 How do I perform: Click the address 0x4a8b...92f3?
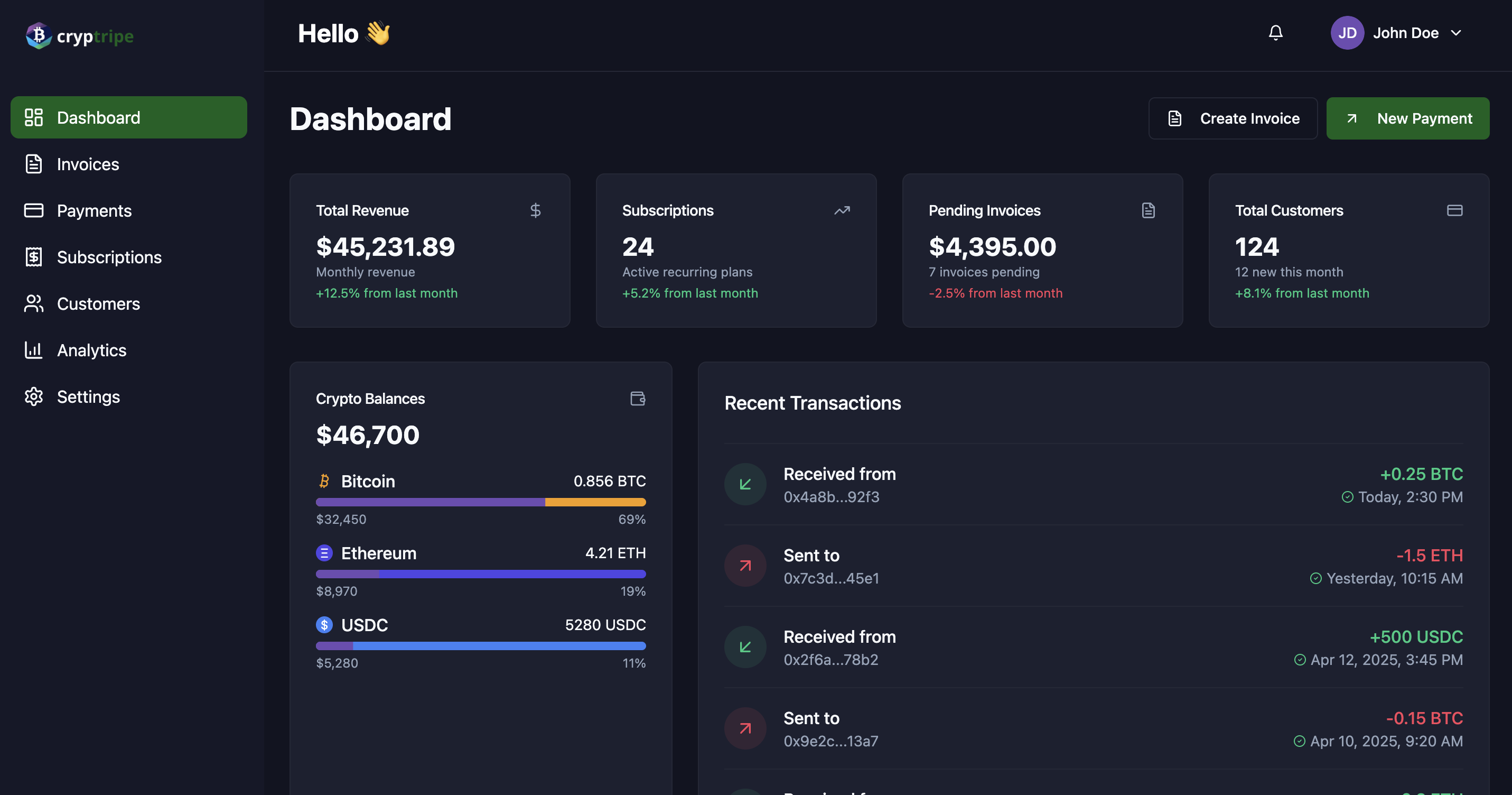coord(831,497)
